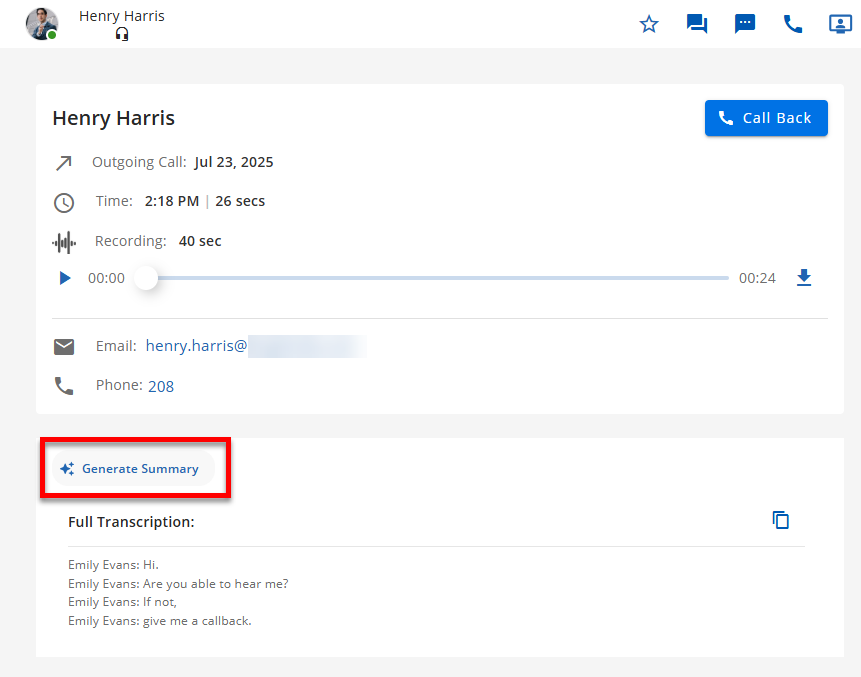
Task: Click transcript line "give me a callback."
Action: 159,621
